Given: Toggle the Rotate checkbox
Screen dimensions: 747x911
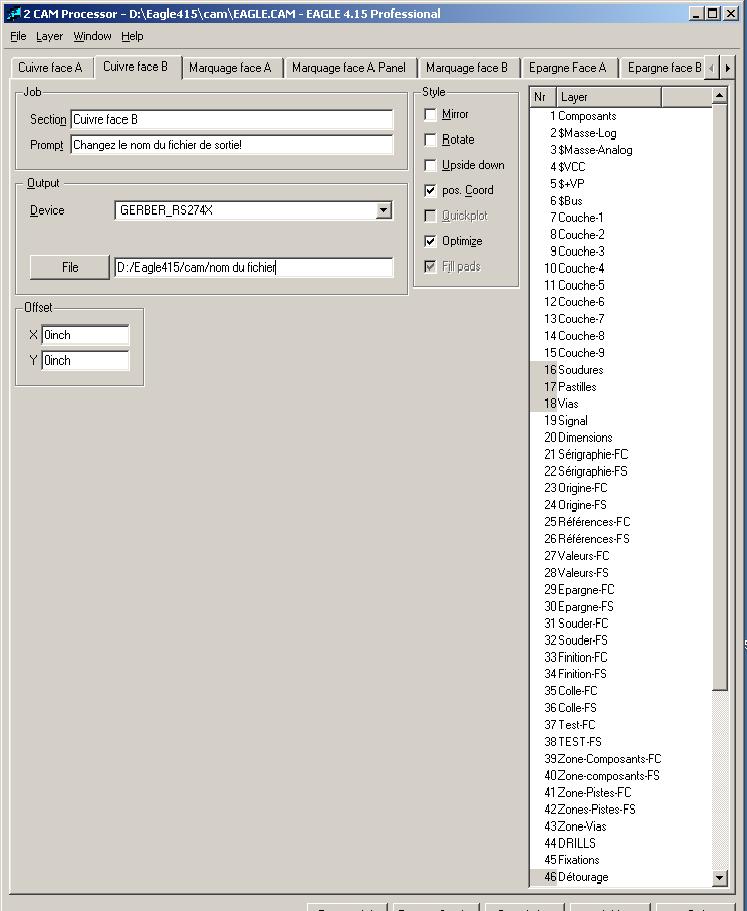Looking at the screenshot, I should click(431, 140).
